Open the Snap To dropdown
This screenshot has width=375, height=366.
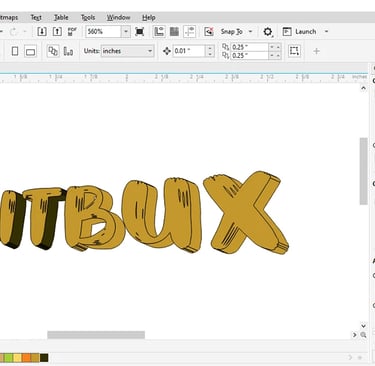click(x=236, y=32)
